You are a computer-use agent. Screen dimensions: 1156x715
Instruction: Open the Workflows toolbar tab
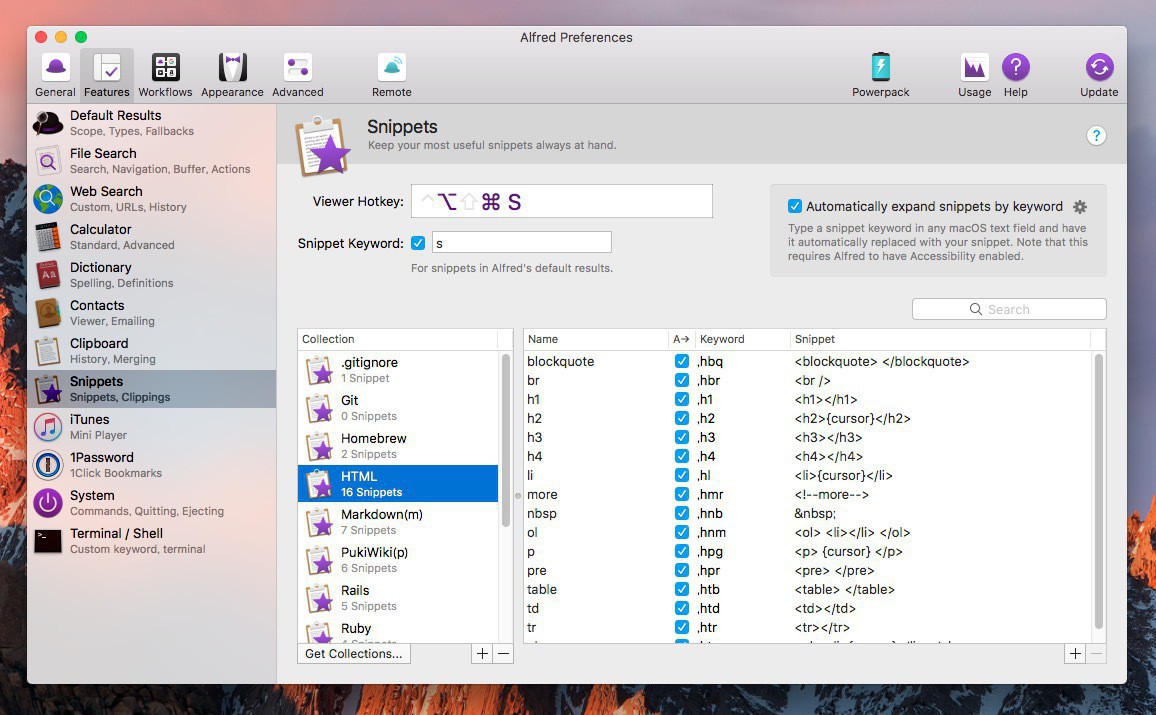pos(165,75)
